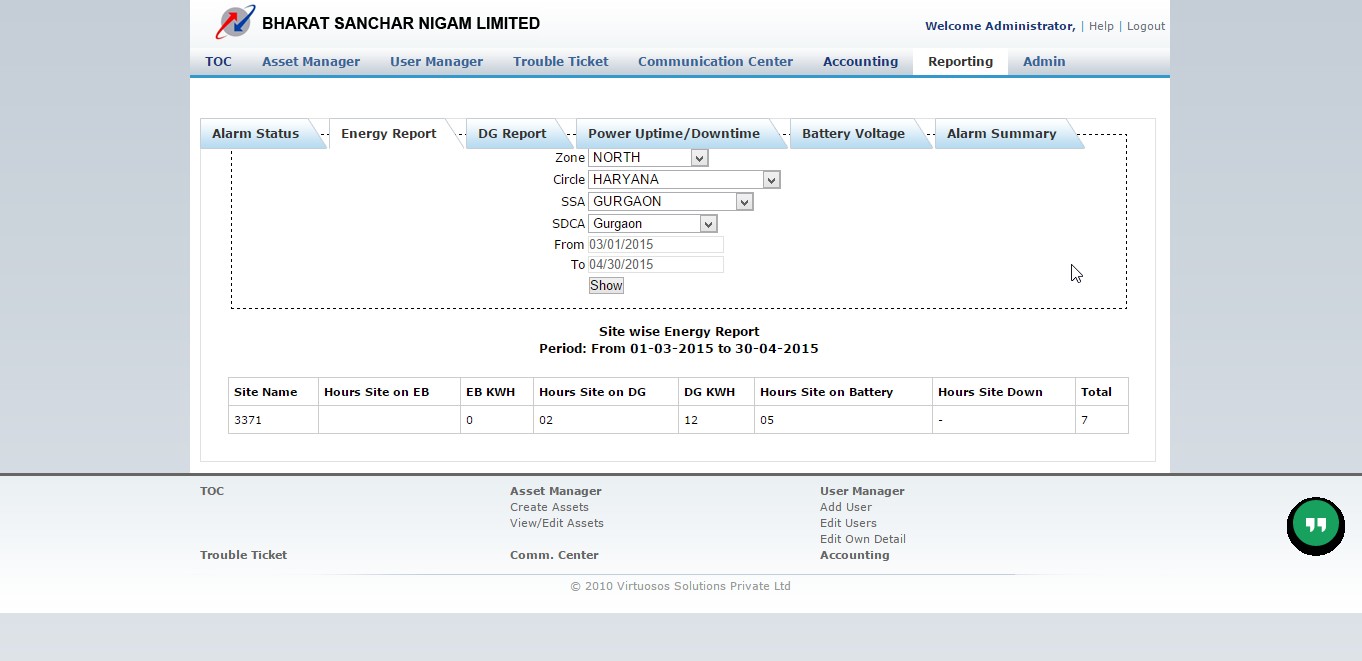Switch to the Battery Voltage tab
Viewport: 1362px width, 661px height.
[854, 133]
